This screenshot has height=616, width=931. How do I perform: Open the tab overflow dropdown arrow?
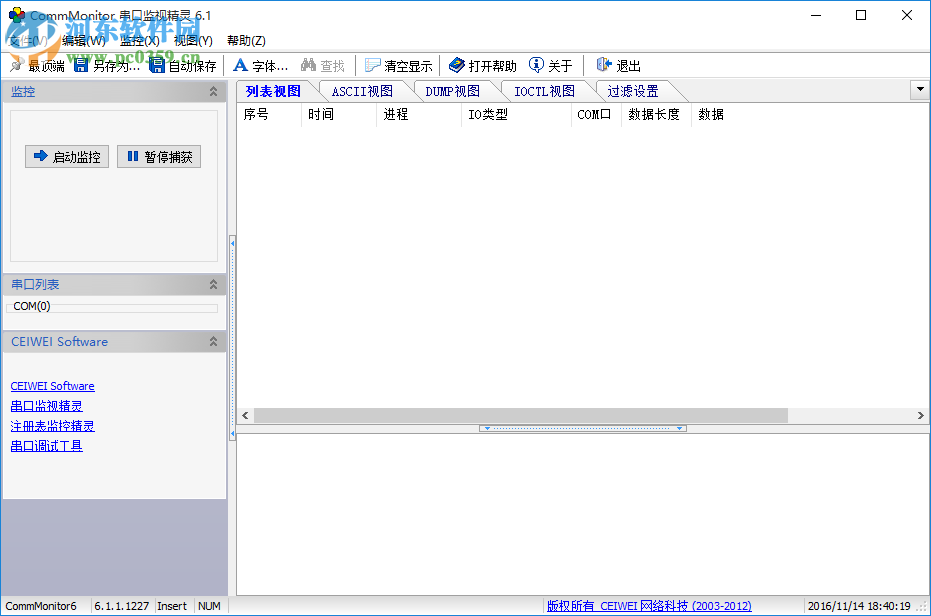tap(920, 90)
